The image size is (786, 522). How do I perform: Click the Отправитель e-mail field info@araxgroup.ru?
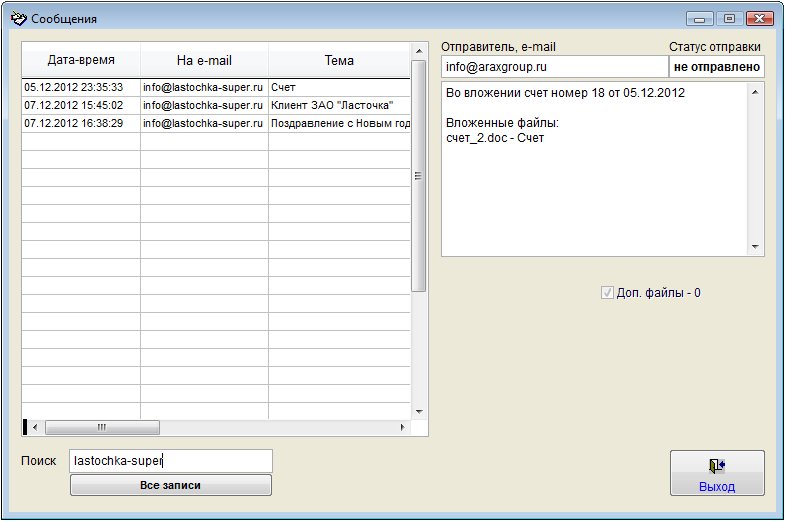click(555, 67)
